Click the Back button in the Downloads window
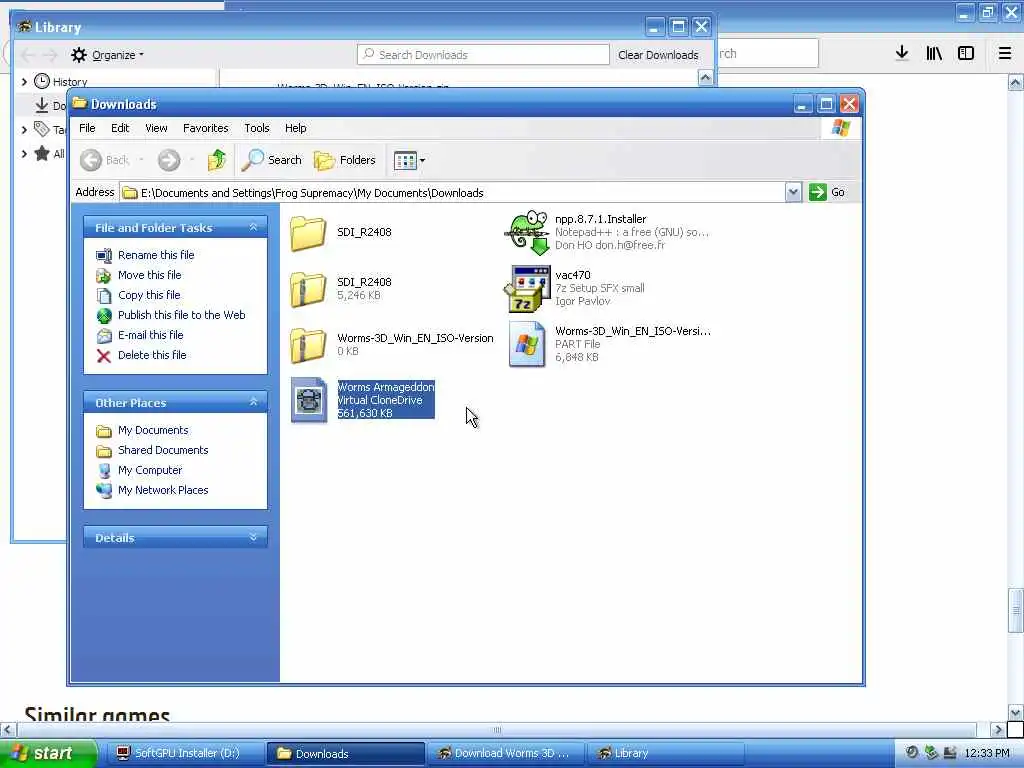 (x=105, y=160)
